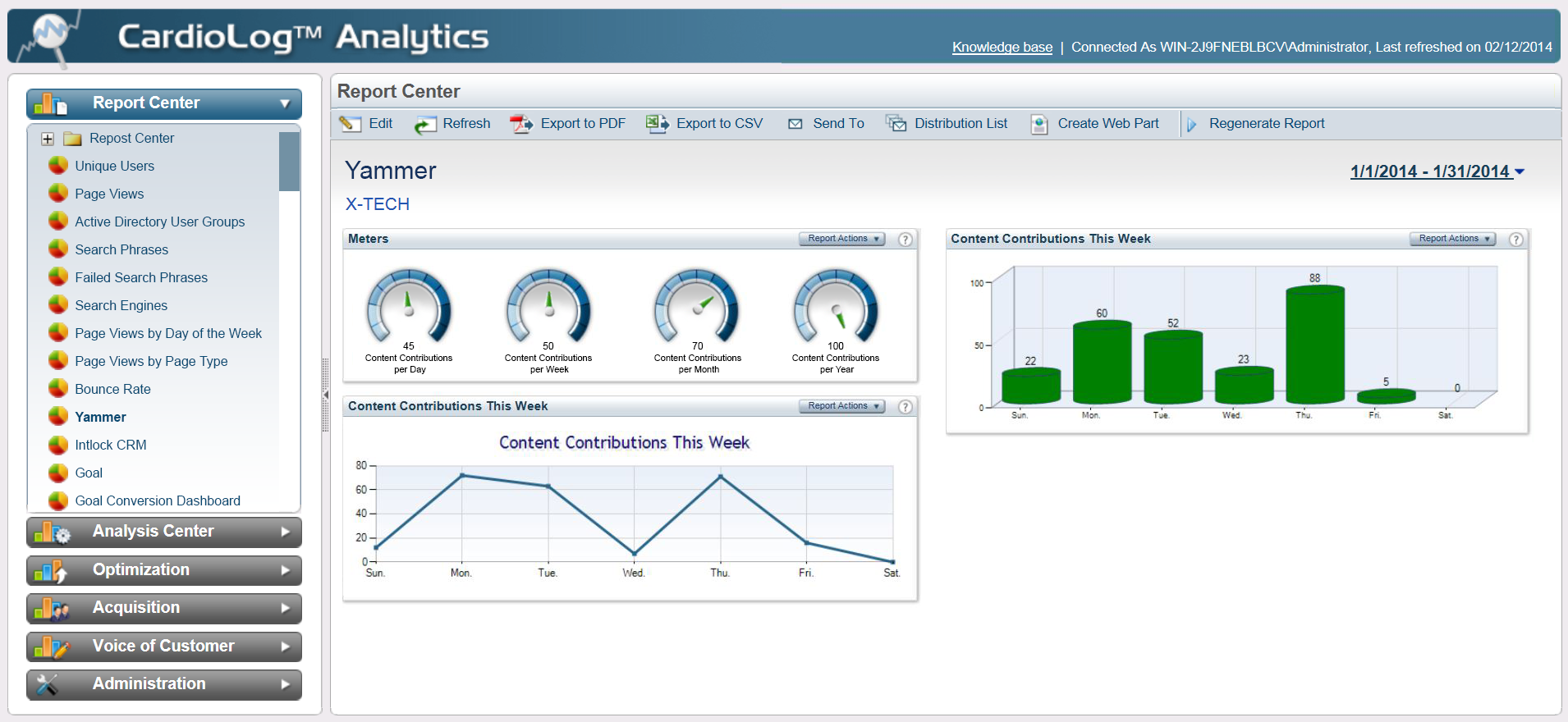
Task: Expand the Acquisition arrow
Action: coord(285,608)
